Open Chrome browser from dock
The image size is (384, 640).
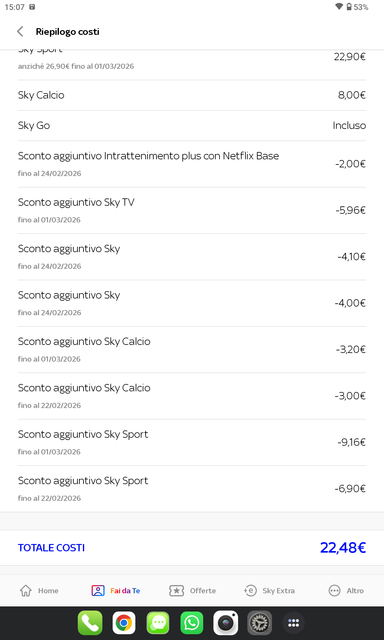coord(124,623)
